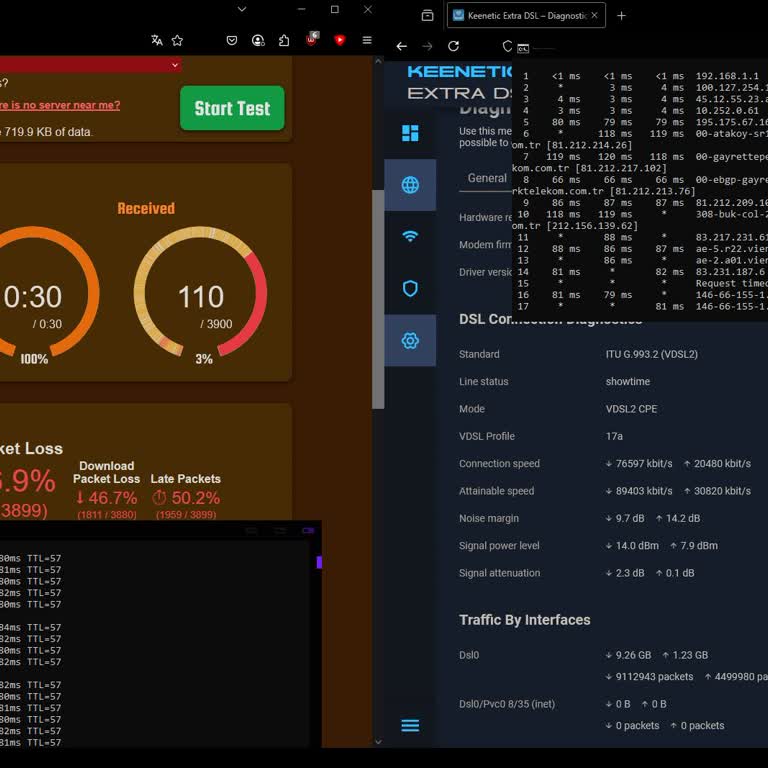Image resolution: width=768 pixels, height=768 pixels.
Task: Switch to the General diagnostics tab
Action: coord(487,178)
